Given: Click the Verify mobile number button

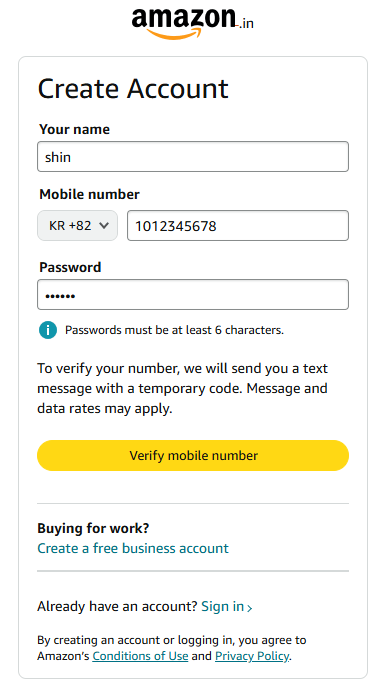Looking at the screenshot, I should [x=193, y=455].
